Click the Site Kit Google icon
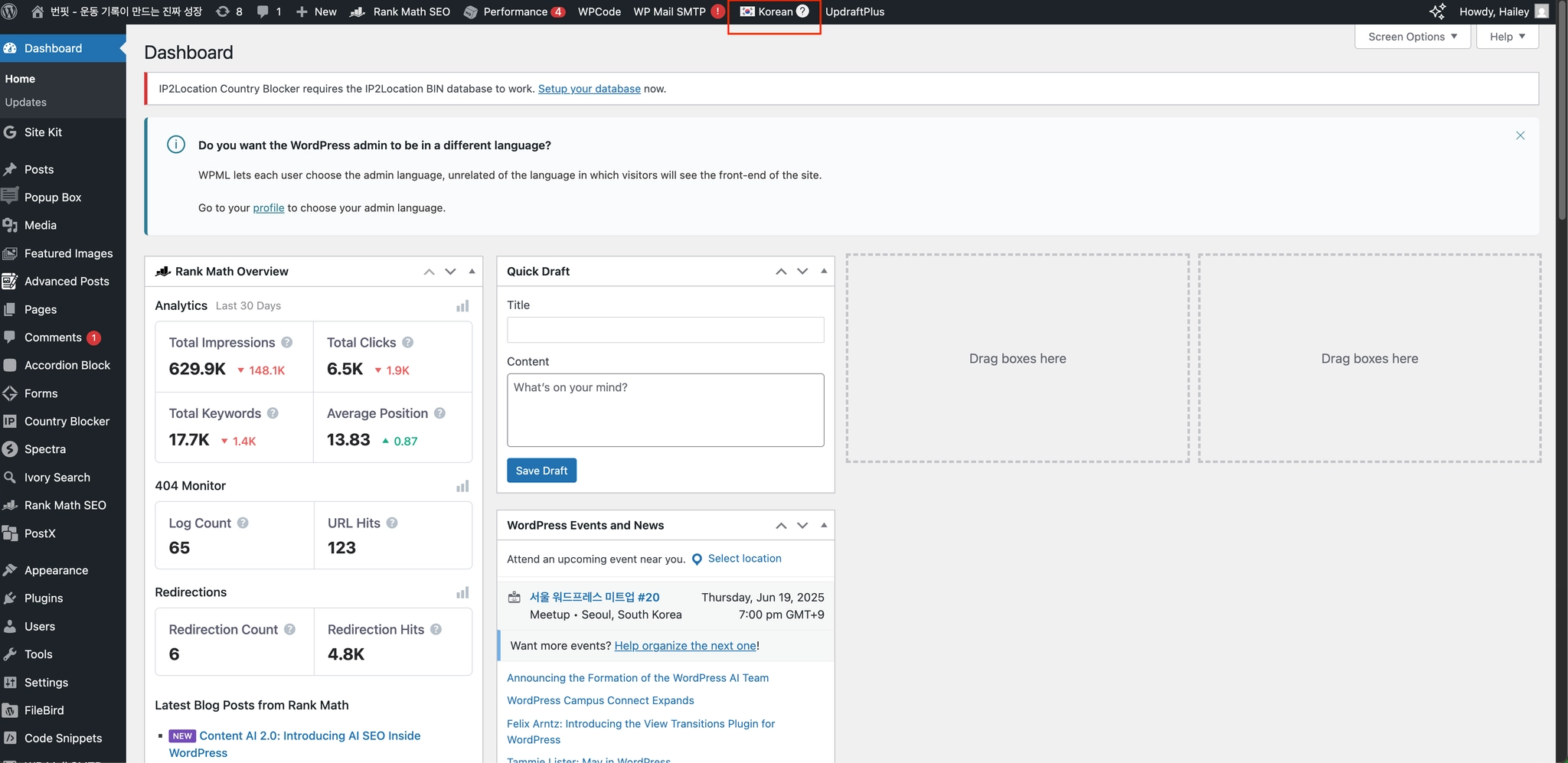The width and height of the screenshot is (1568, 763). pyautogui.click(x=10, y=132)
